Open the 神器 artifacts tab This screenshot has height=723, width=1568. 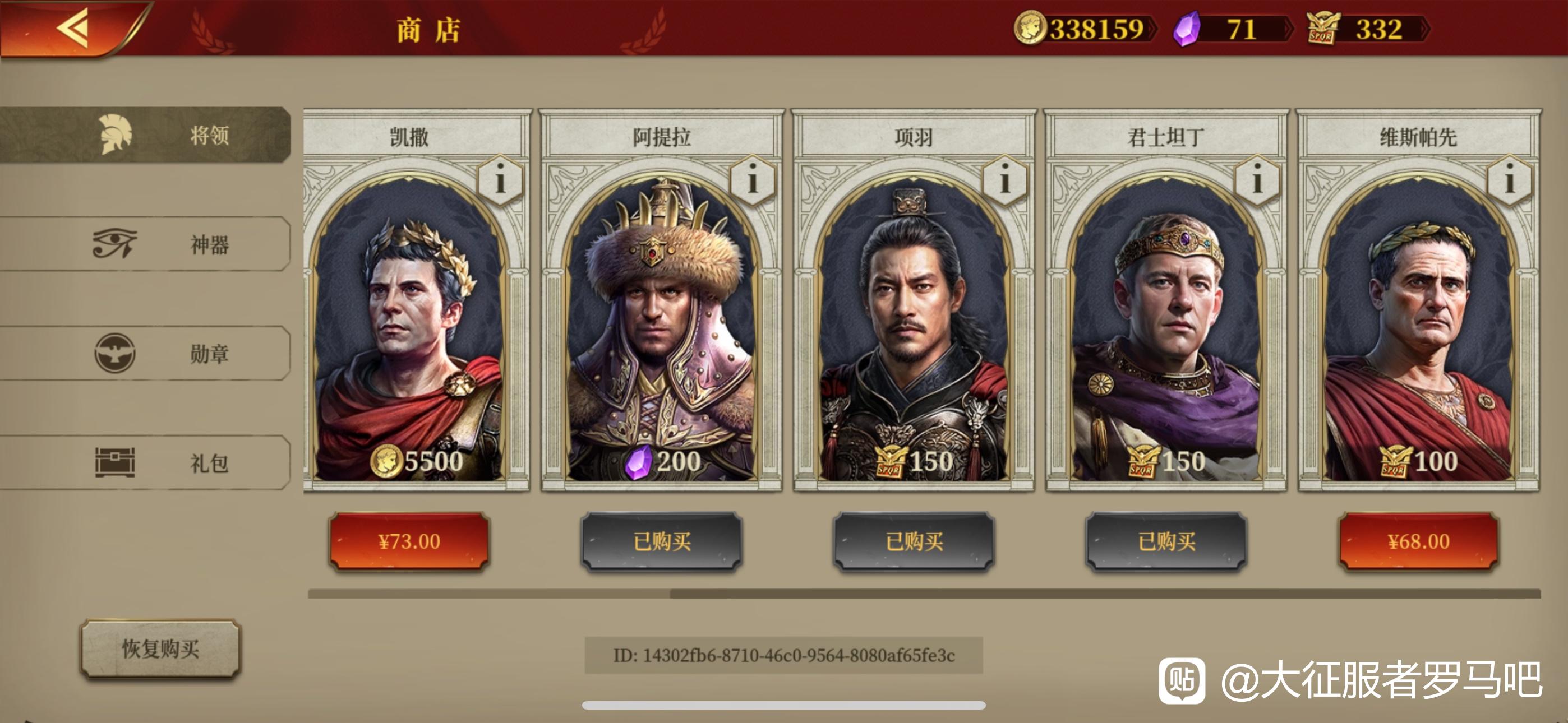(x=145, y=244)
